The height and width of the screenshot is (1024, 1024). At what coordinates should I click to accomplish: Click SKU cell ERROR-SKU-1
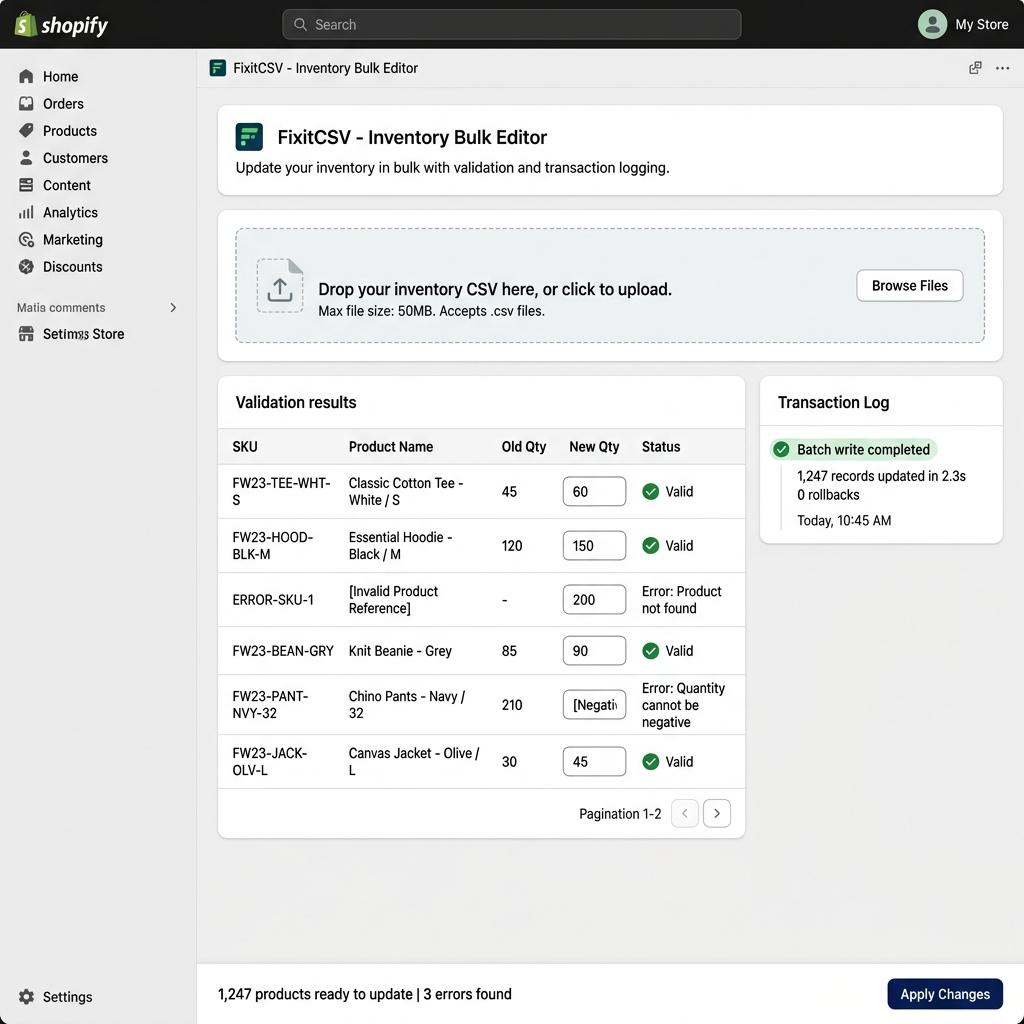[273, 600]
